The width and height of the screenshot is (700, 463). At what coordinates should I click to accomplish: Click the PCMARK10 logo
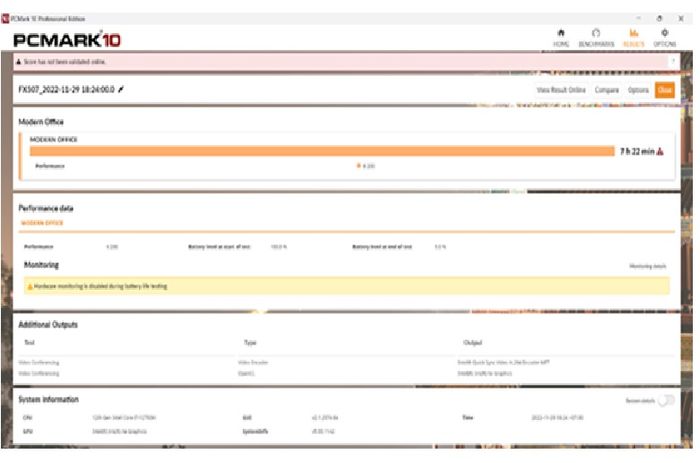click(67, 40)
